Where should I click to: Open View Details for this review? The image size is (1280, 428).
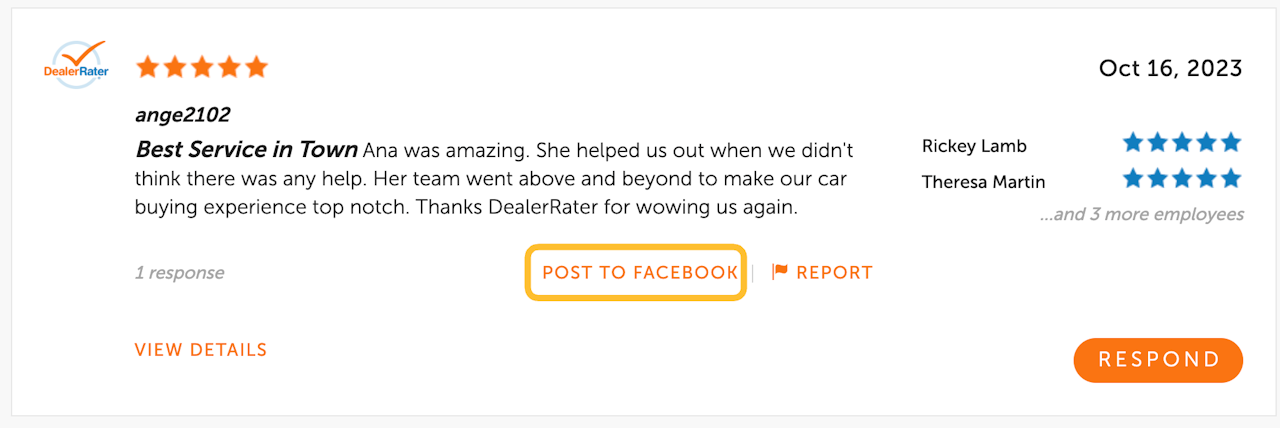coord(201,350)
